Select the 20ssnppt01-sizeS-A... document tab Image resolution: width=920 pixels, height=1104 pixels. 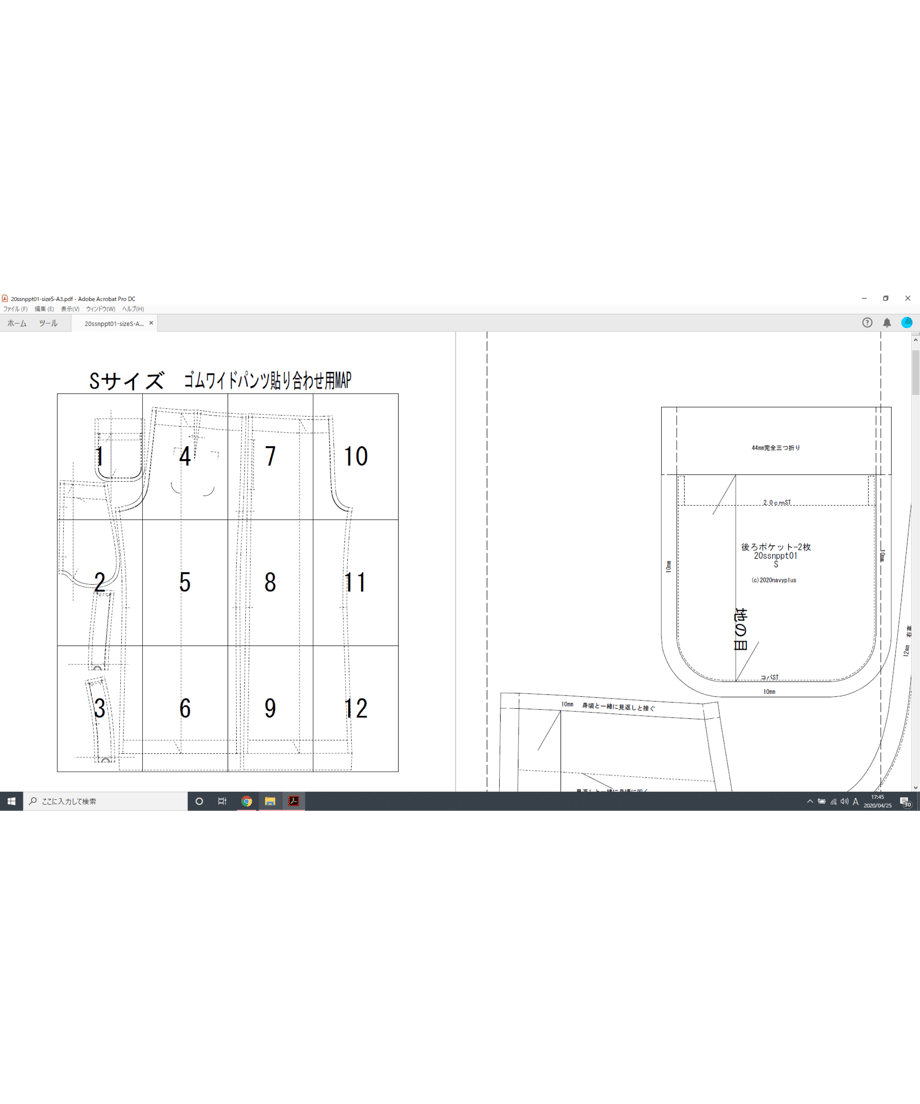pos(113,323)
